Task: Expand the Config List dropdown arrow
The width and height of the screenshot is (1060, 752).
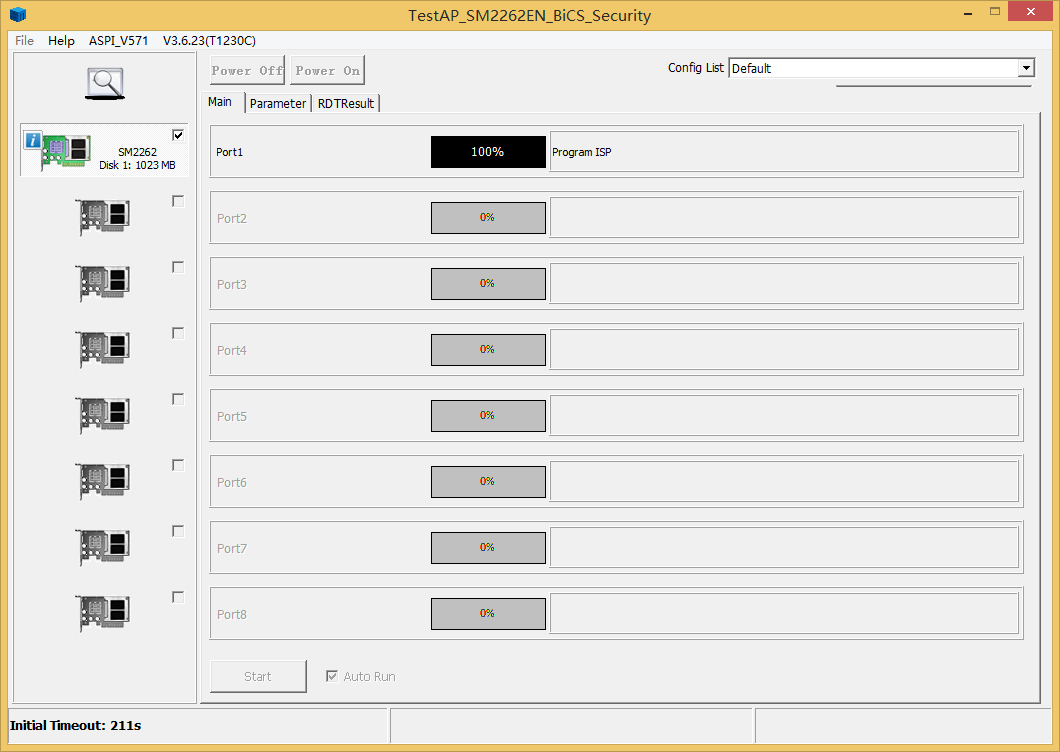Action: tap(1025, 68)
